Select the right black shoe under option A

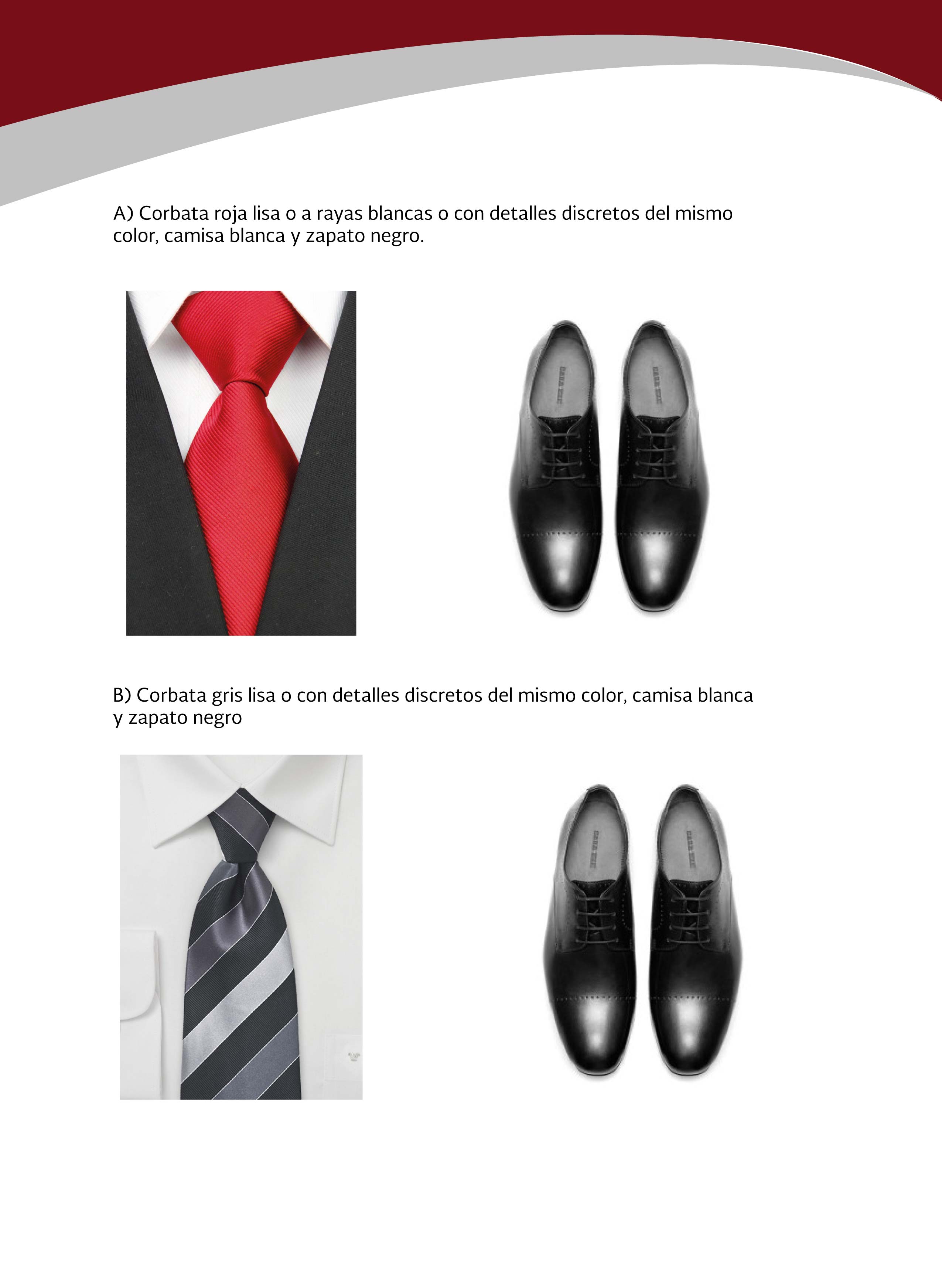click(x=662, y=467)
